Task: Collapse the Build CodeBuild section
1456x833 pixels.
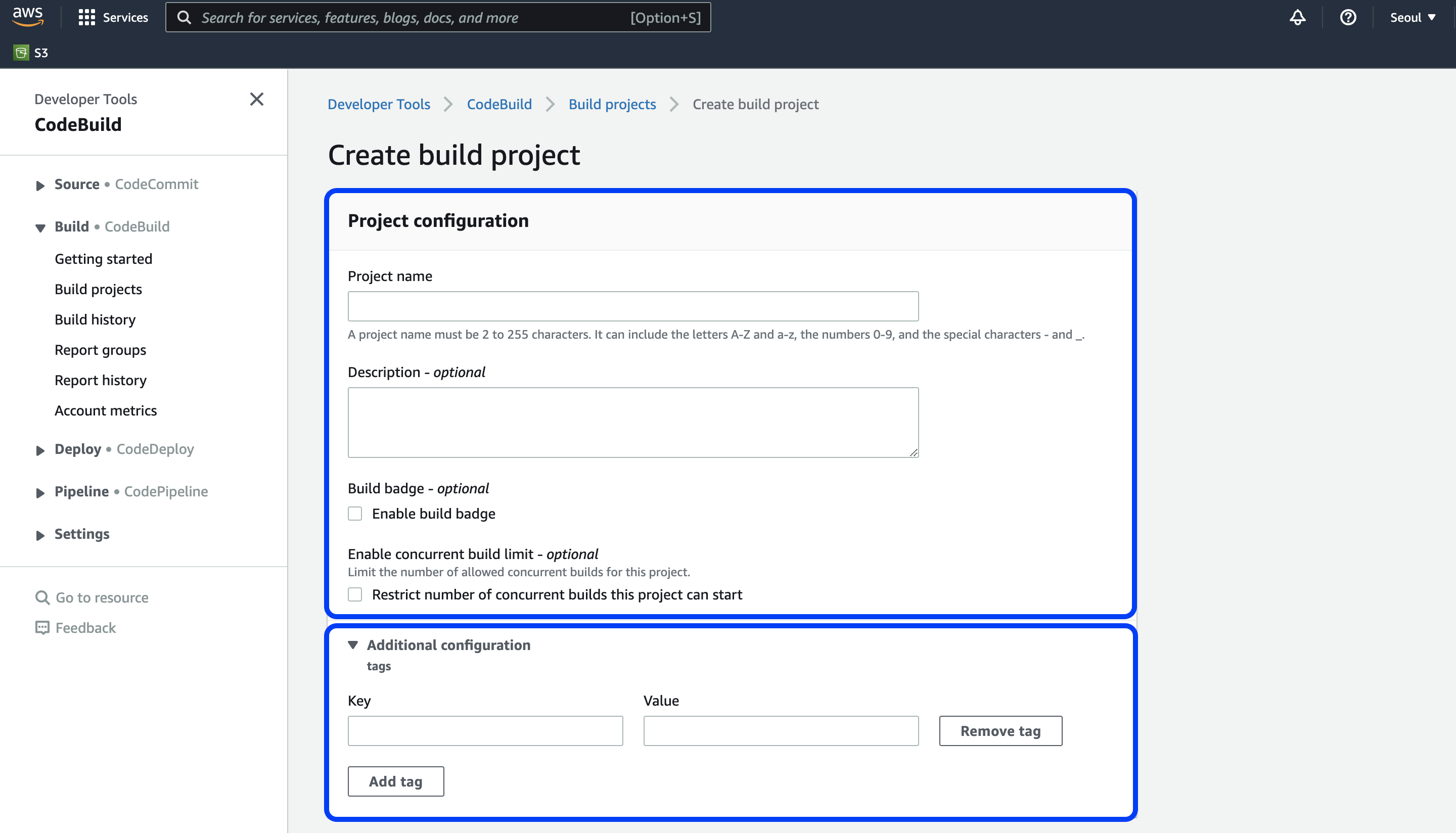Action: pos(40,227)
